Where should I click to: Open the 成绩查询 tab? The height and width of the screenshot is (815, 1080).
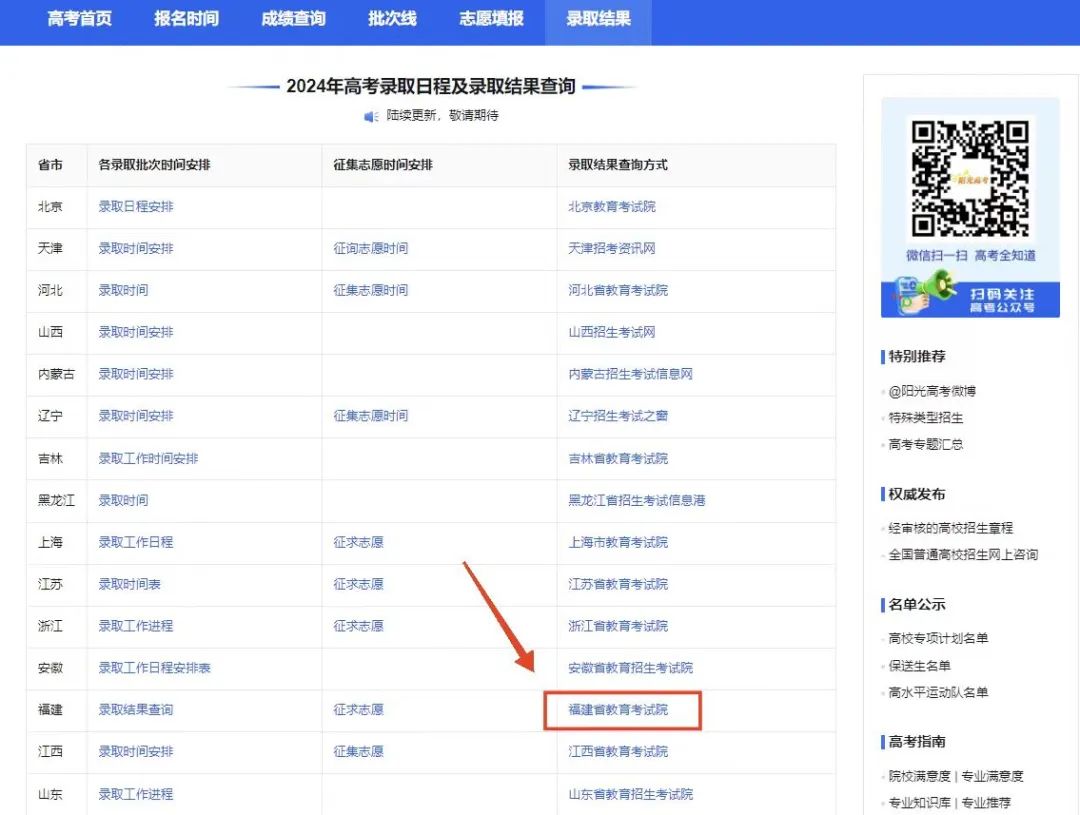coord(293,19)
